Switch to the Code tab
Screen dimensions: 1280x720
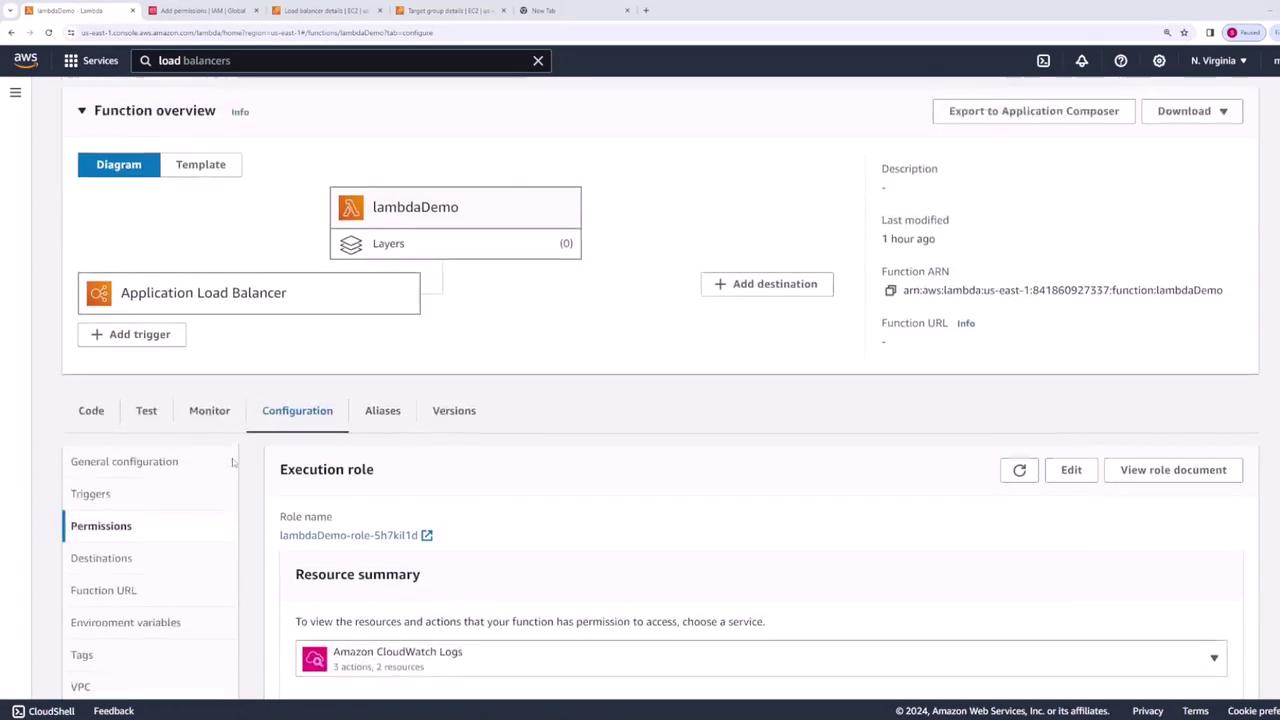[x=91, y=411]
